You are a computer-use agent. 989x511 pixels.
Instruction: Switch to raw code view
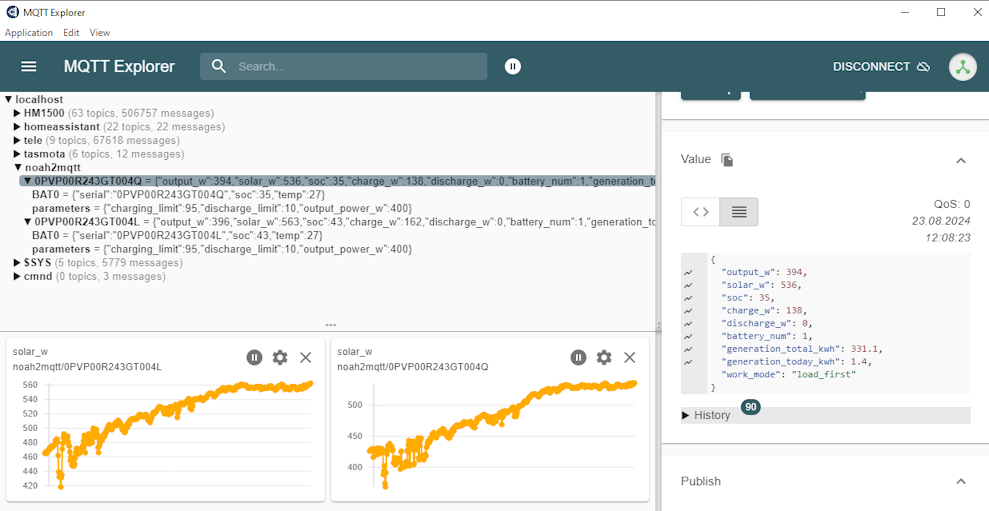click(701, 212)
